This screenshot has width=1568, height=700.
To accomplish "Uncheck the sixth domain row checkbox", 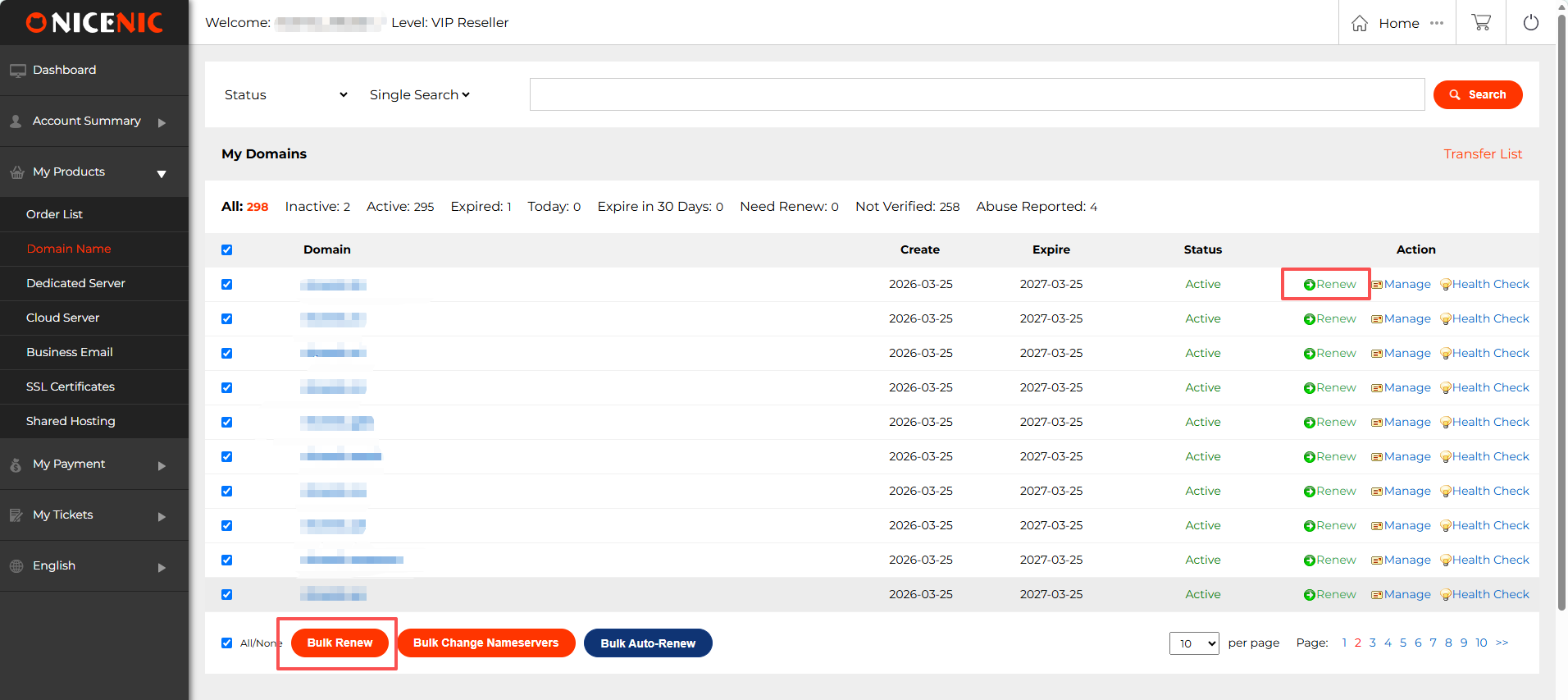I will (x=227, y=457).
